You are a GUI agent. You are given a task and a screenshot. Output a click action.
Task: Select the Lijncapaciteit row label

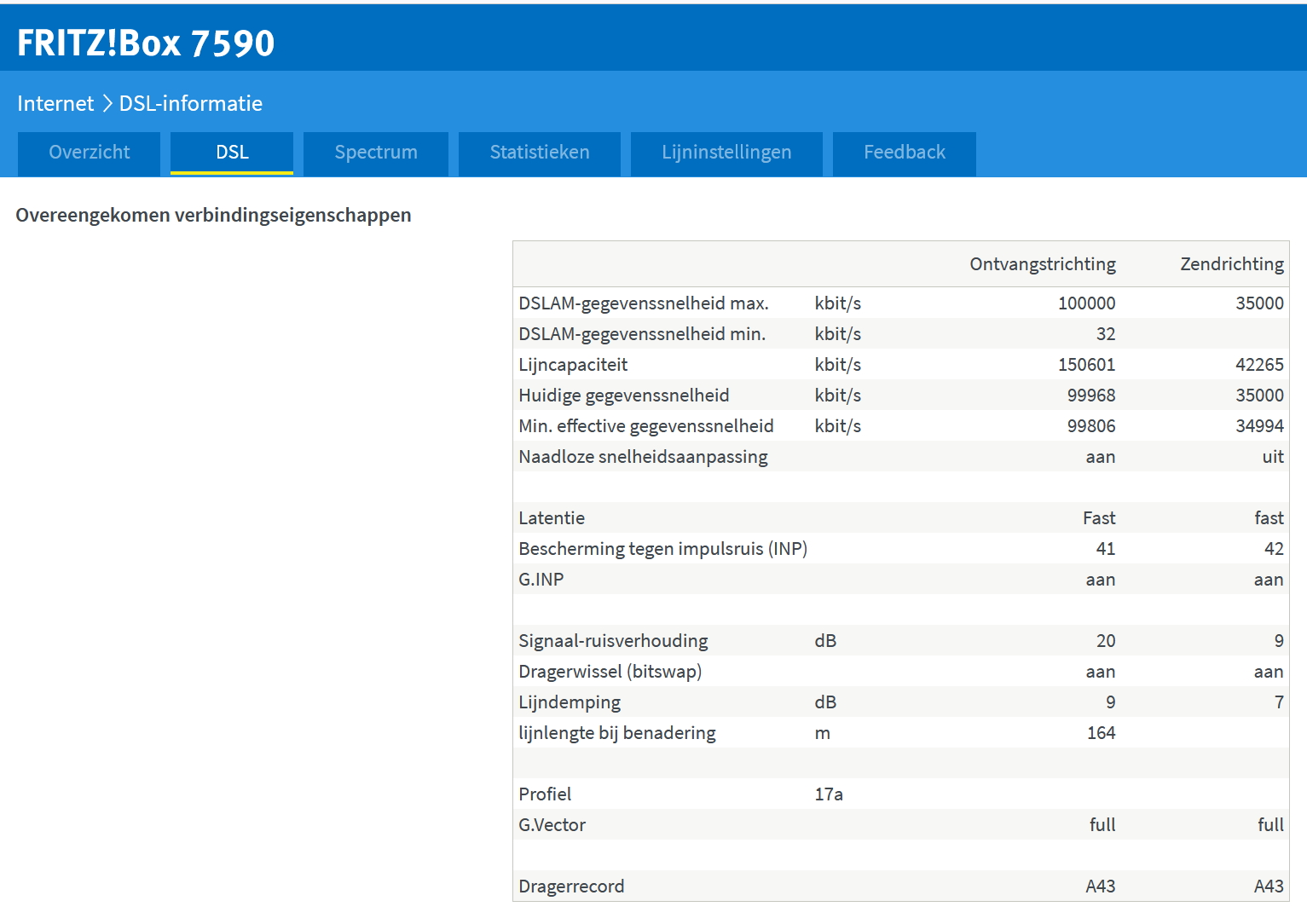(x=573, y=365)
